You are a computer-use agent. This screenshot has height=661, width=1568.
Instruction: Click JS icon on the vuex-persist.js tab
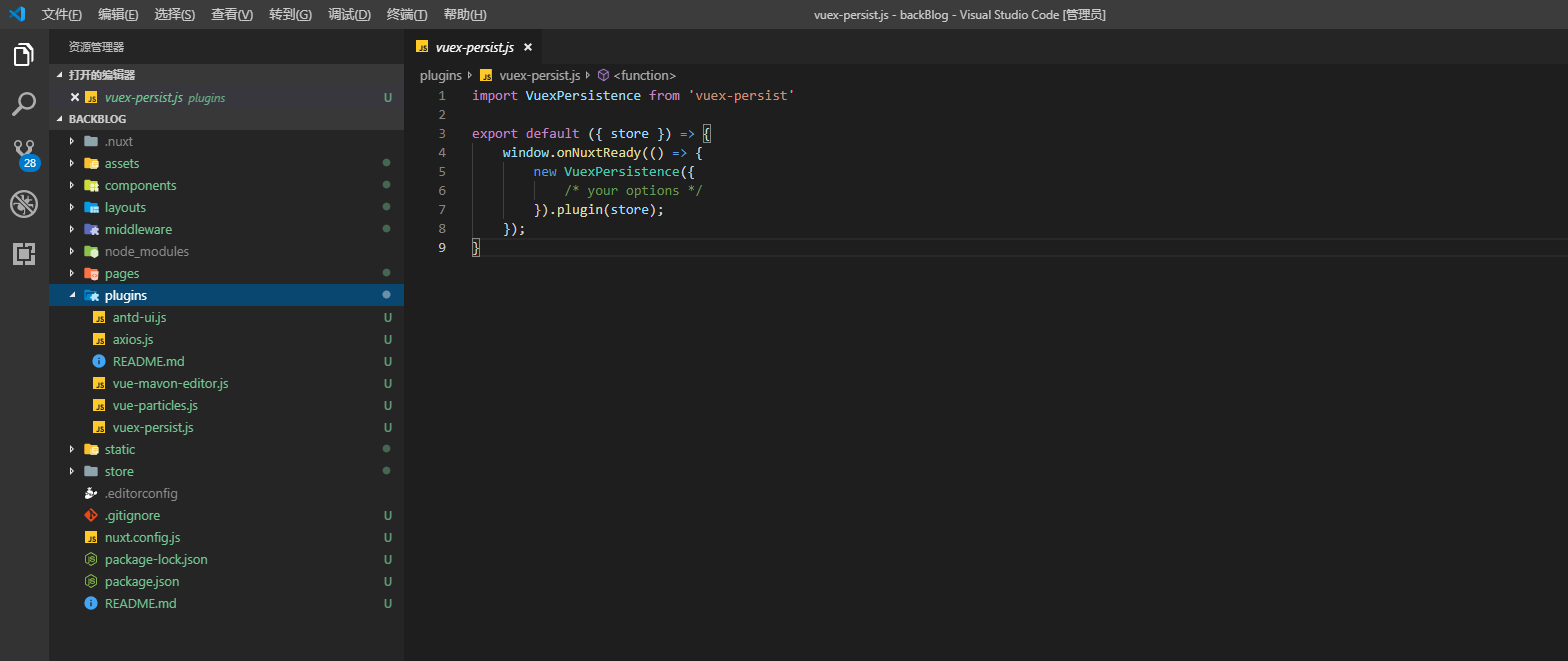(422, 47)
